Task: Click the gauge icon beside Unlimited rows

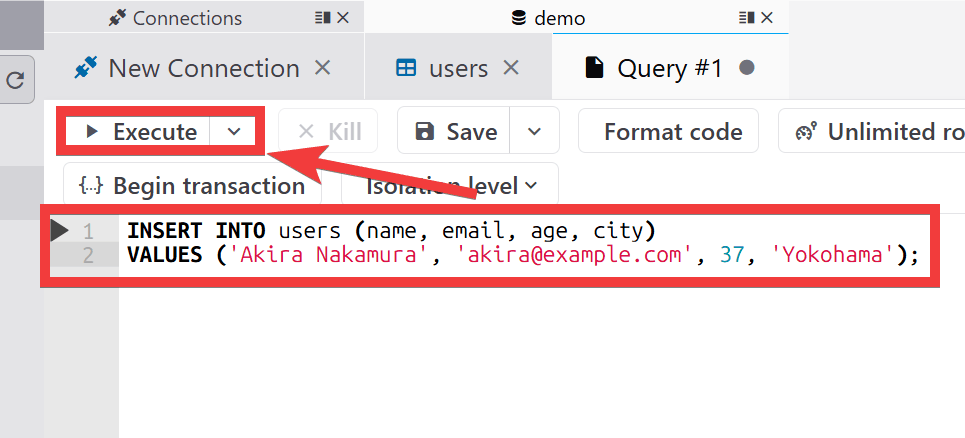Action: [x=806, y=131]
